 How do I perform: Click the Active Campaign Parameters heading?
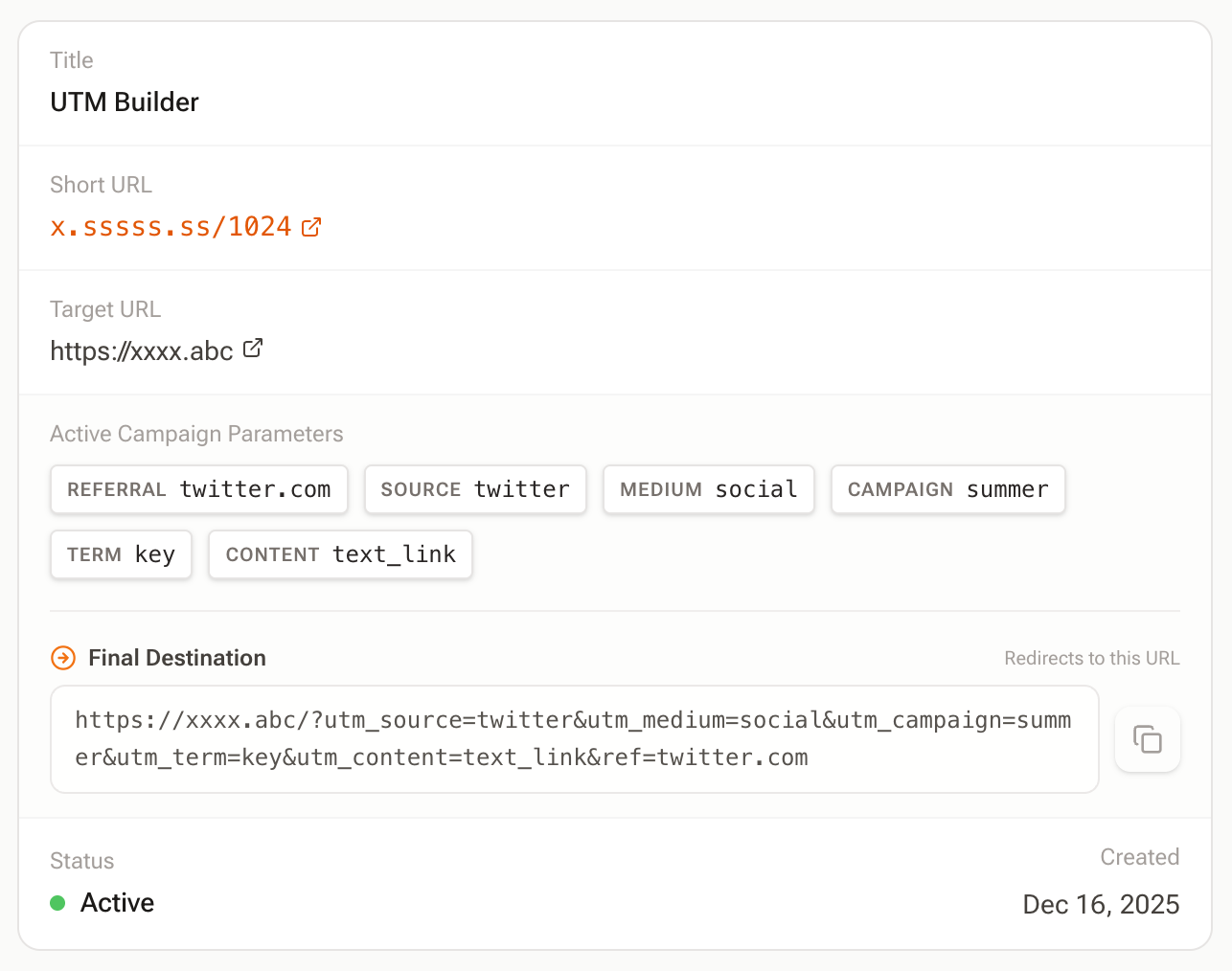click(196, 434)
